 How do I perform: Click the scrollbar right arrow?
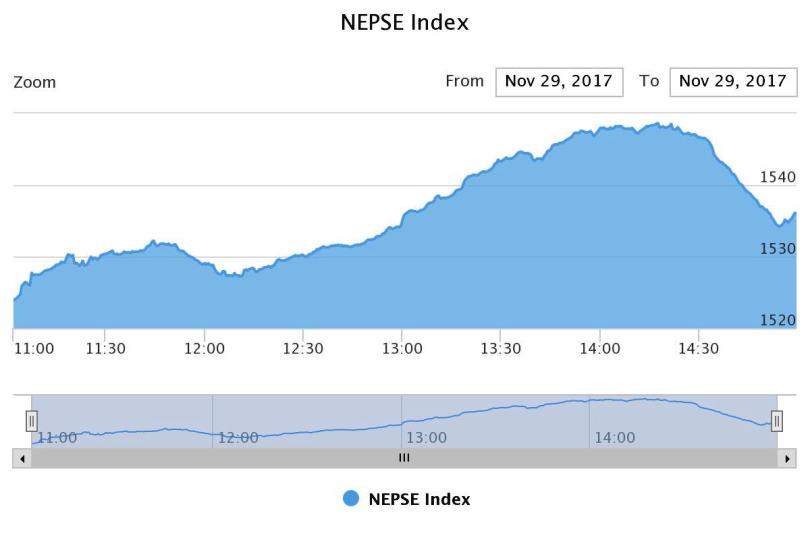pos(787,458)
